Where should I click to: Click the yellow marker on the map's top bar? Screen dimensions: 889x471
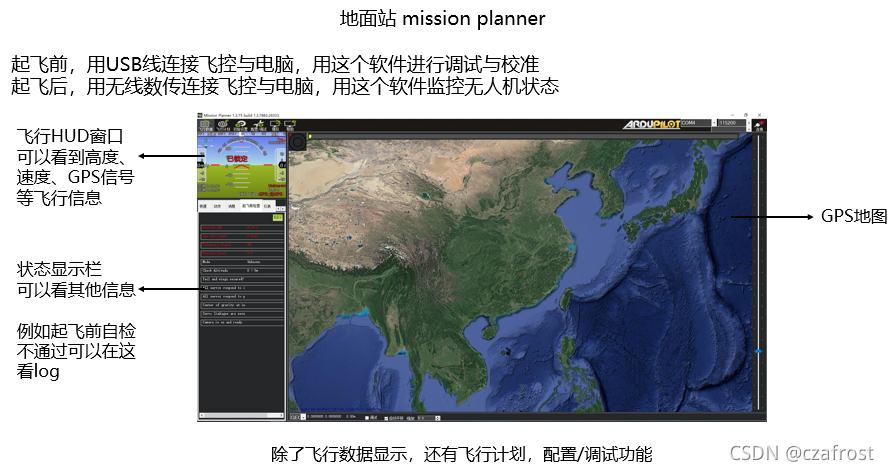point(310,137)
